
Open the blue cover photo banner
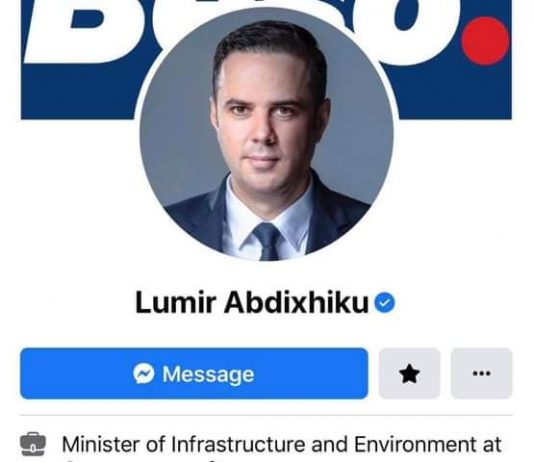266,60
